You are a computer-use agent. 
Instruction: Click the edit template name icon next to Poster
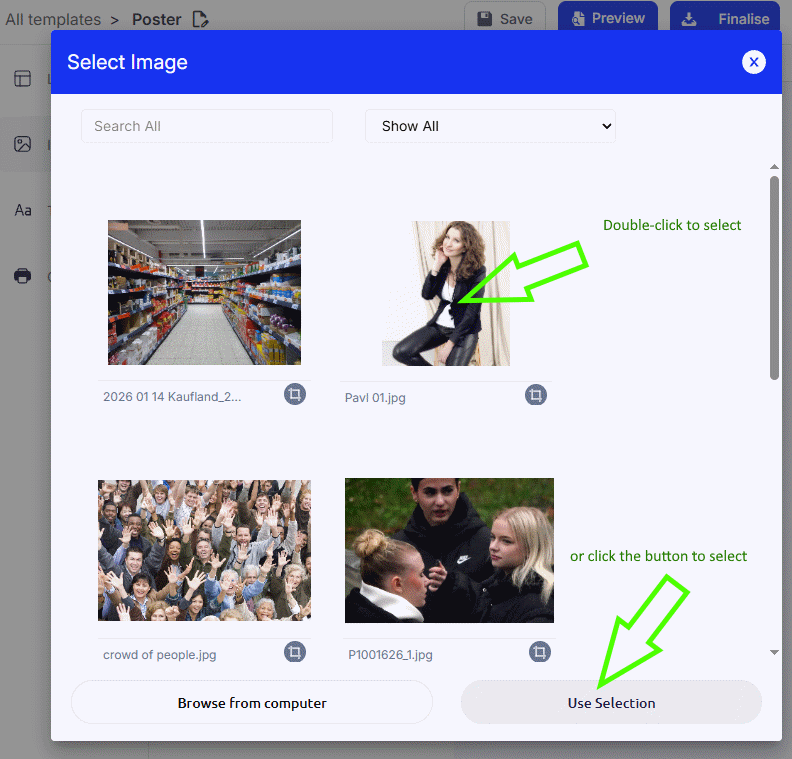[201, 19]
